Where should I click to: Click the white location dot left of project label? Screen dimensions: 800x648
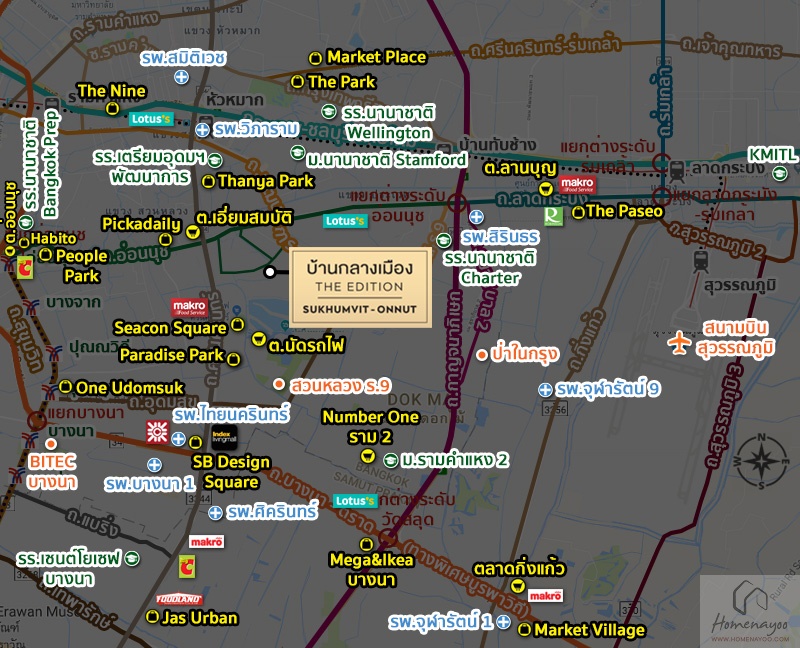click(x=269, y=272)
